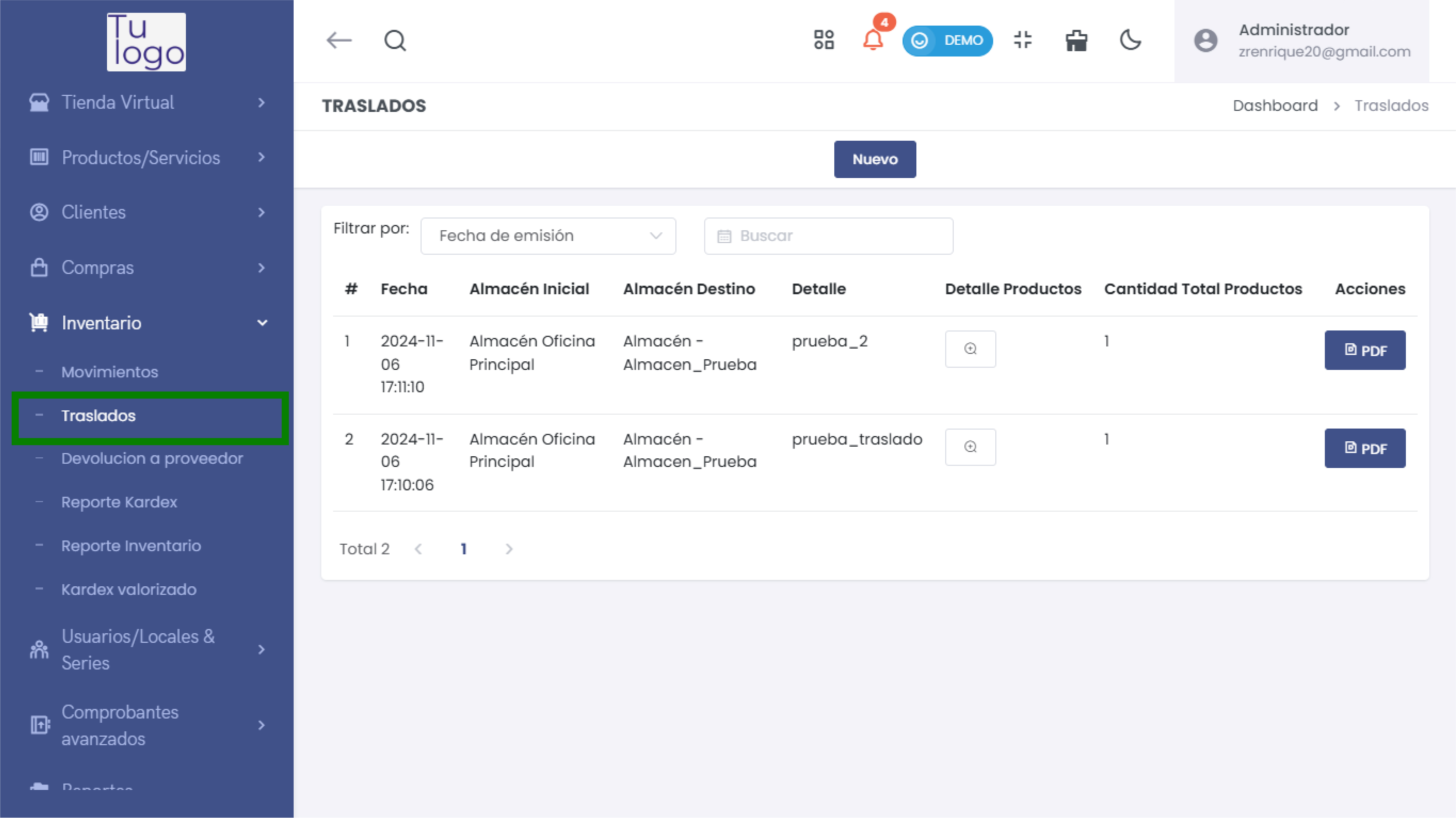1456x818 pixels.
Task: Click the Nuevo button
Action: [874, 159]
